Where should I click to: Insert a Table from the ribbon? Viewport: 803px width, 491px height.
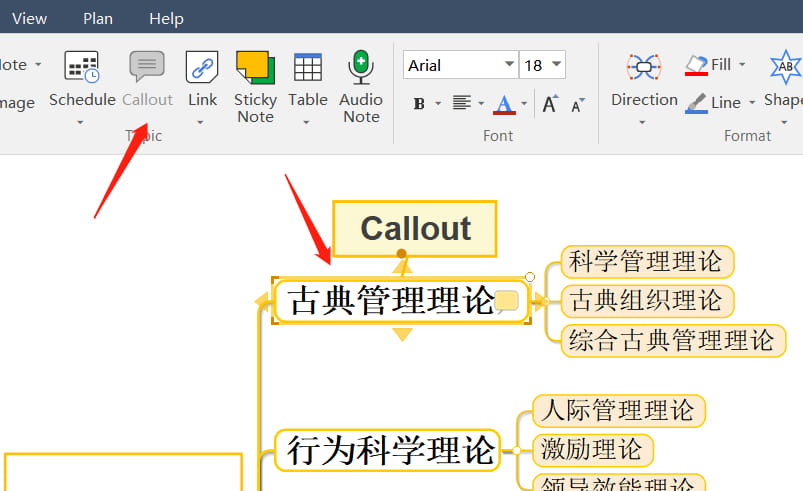click(x=308, y=68)
